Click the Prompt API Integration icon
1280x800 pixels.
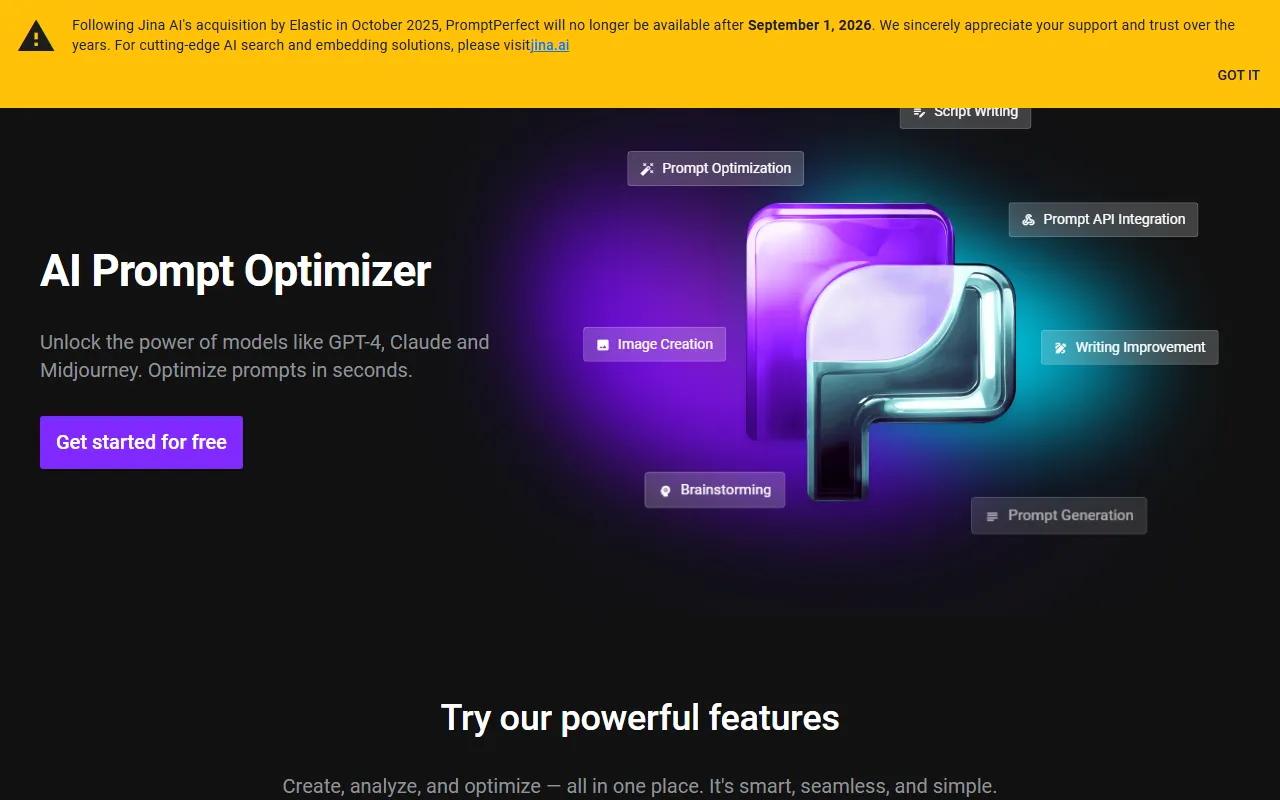1028,220
